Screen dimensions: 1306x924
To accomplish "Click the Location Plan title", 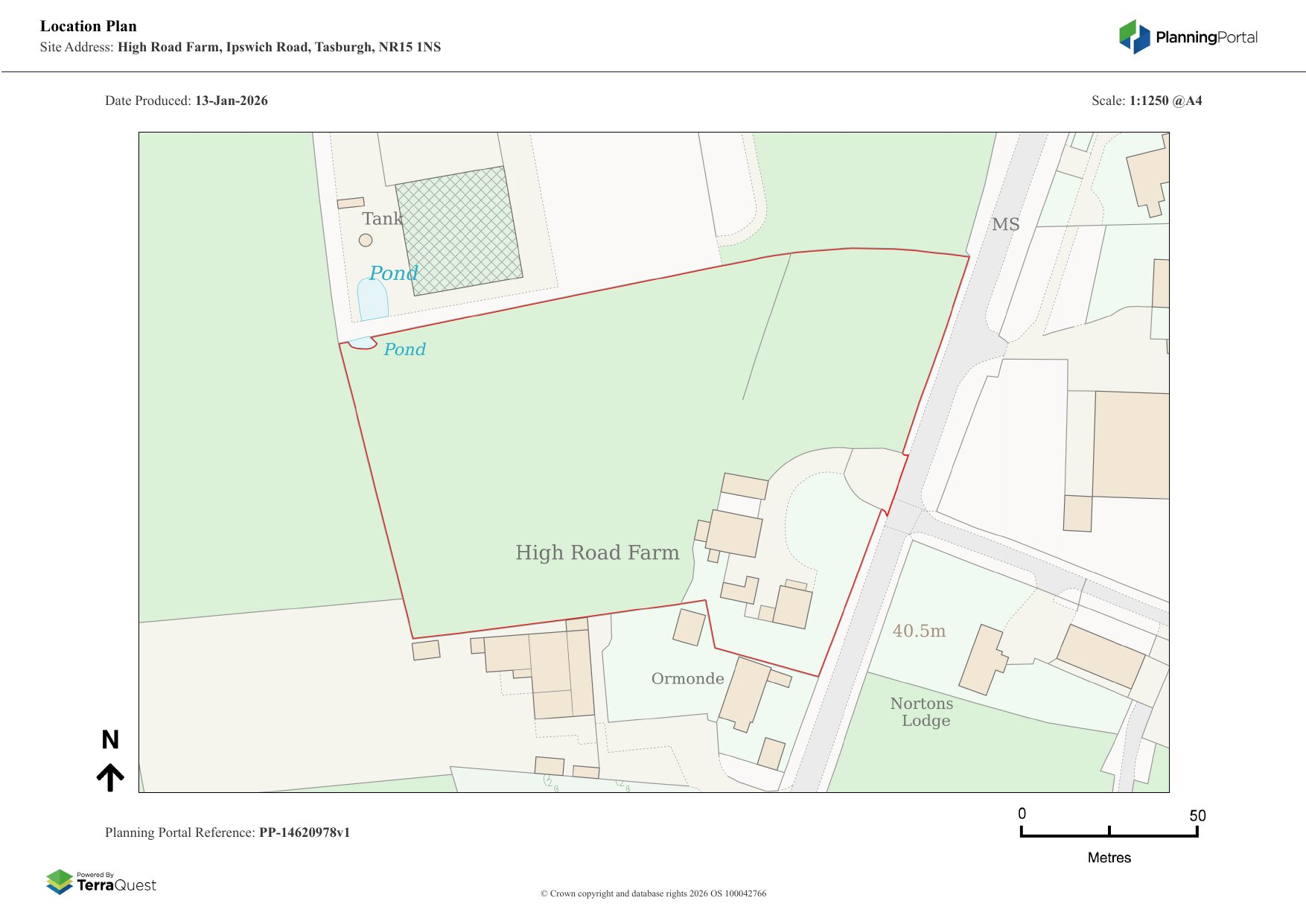I will pyautogui.click(x=89, y=26).
